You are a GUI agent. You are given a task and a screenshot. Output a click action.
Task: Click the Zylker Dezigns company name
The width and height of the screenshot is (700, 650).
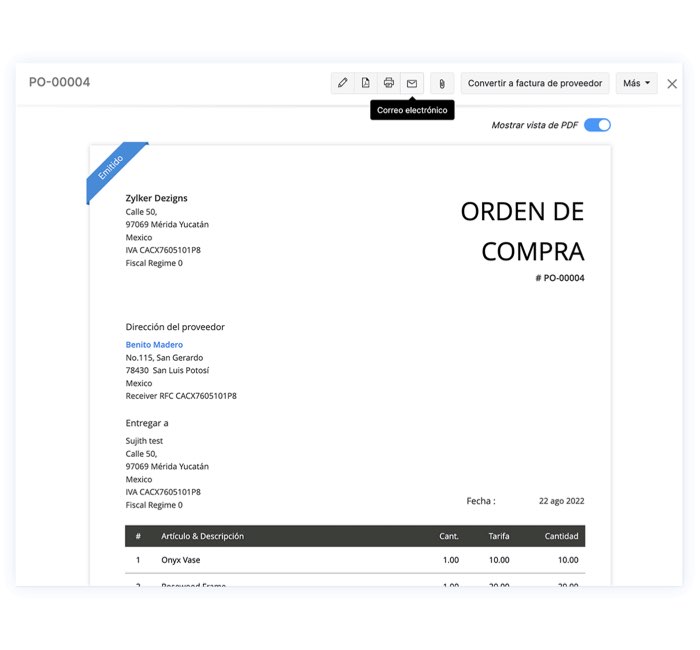[x=156, y=198]
